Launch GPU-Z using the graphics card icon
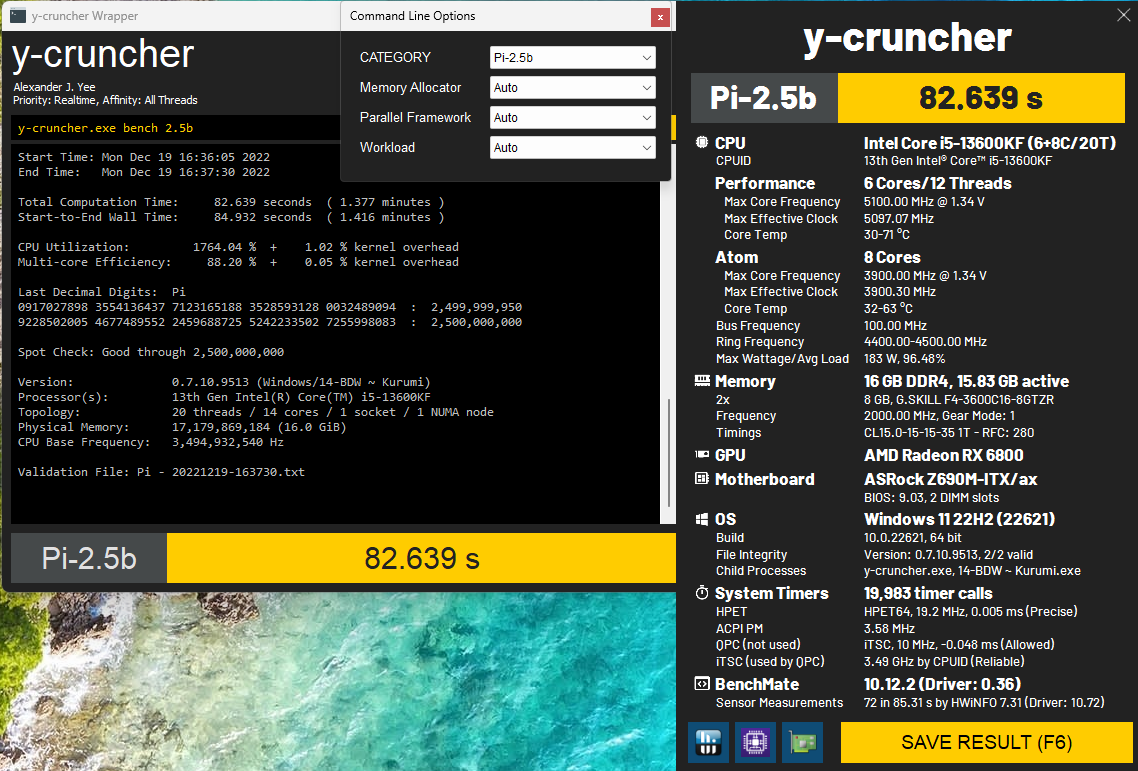This screenshot has width=1138, height=771. 803,742
